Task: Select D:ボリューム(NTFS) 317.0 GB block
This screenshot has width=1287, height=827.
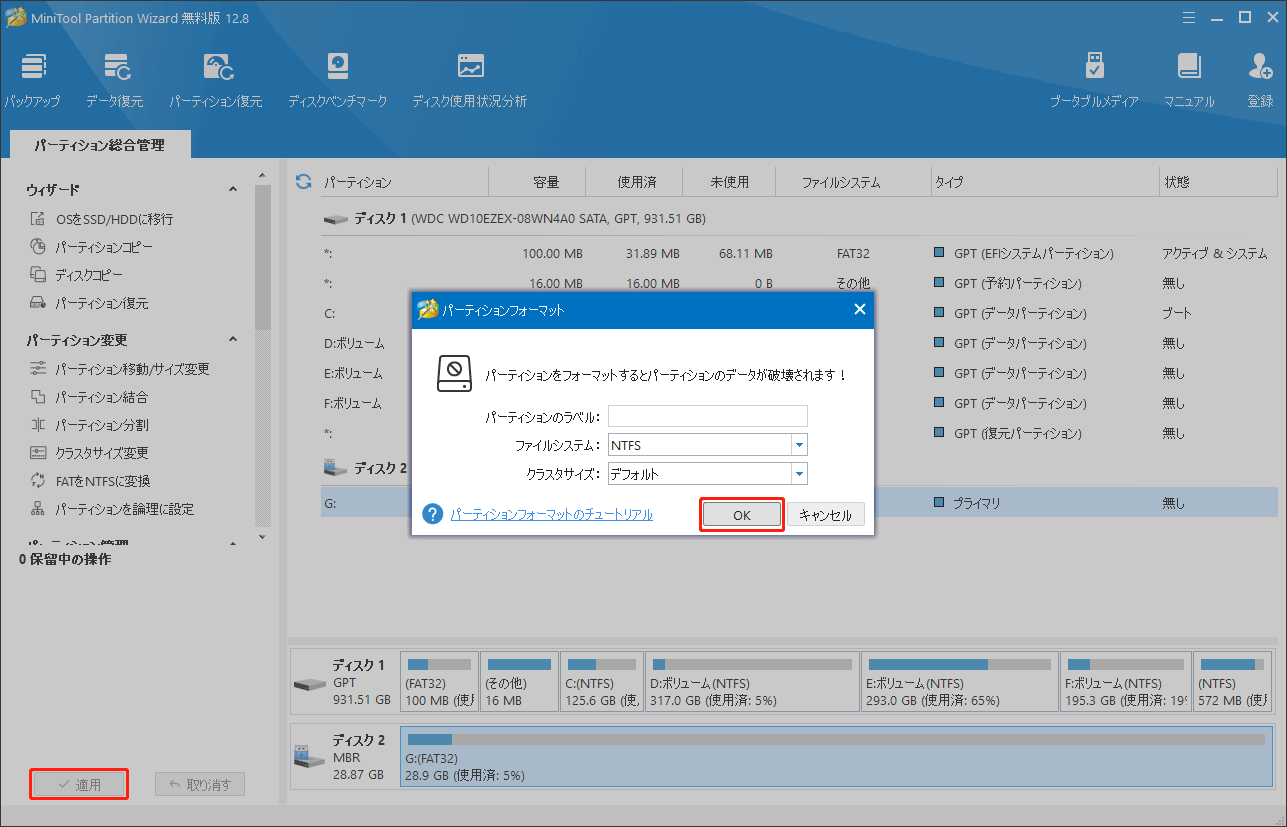Action: click(x=752, y=682)
